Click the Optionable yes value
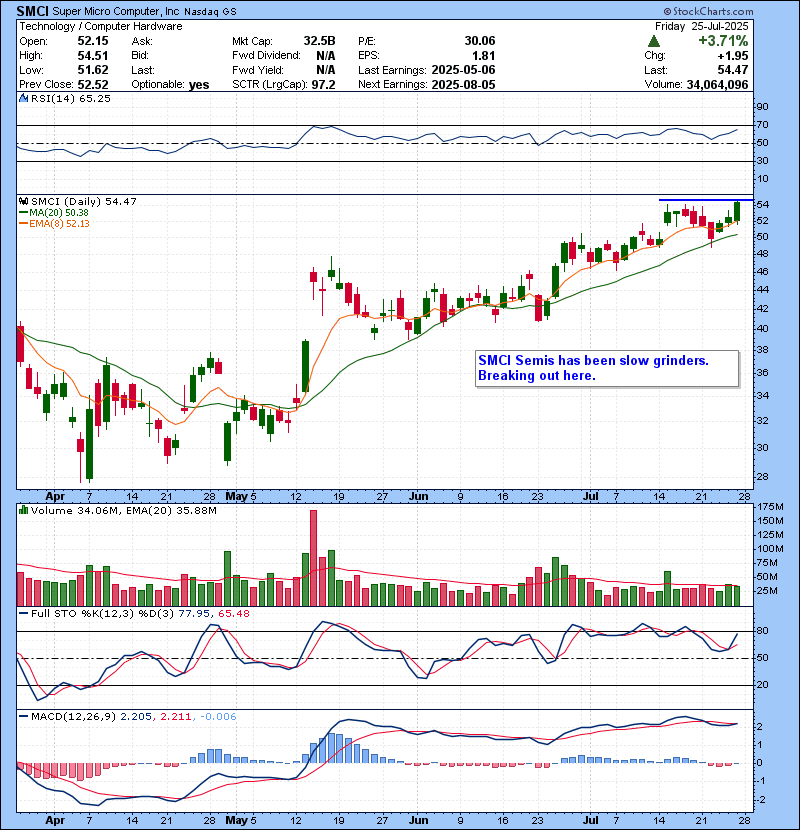The image size is (800, 830). click(199, 85)
